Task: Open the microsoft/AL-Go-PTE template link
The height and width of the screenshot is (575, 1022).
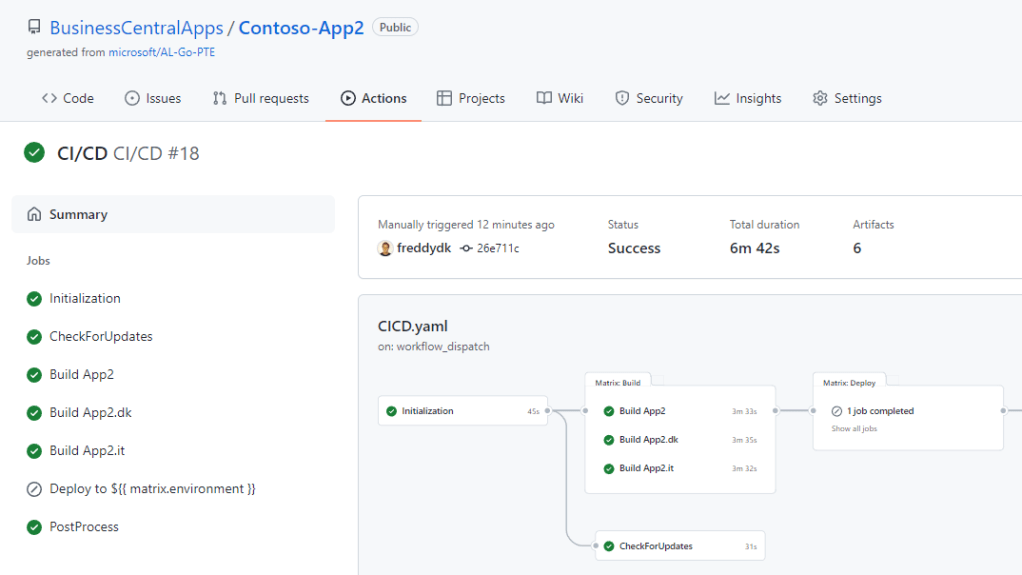Action: tap(162, 52)
